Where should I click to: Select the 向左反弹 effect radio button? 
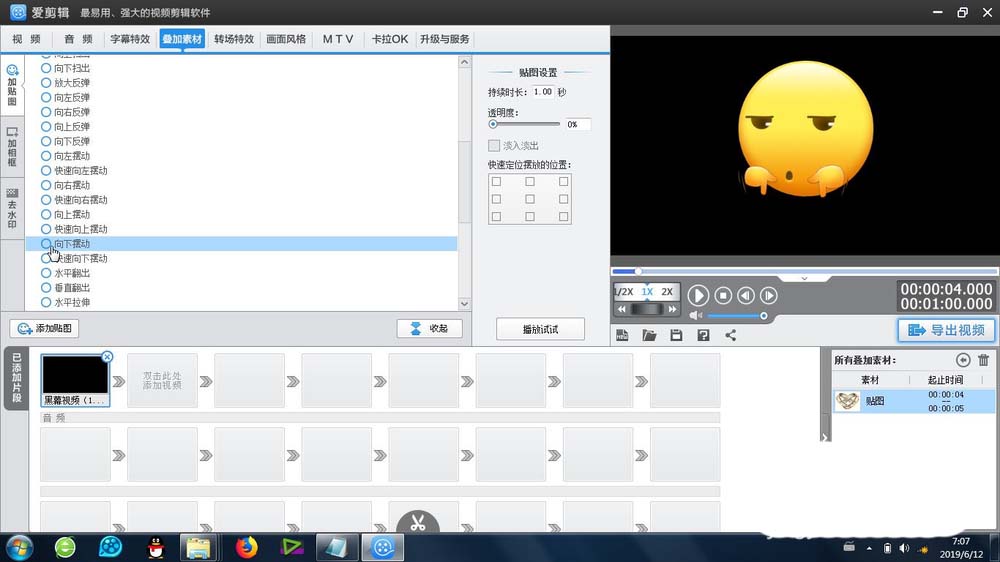coord(46,97)
